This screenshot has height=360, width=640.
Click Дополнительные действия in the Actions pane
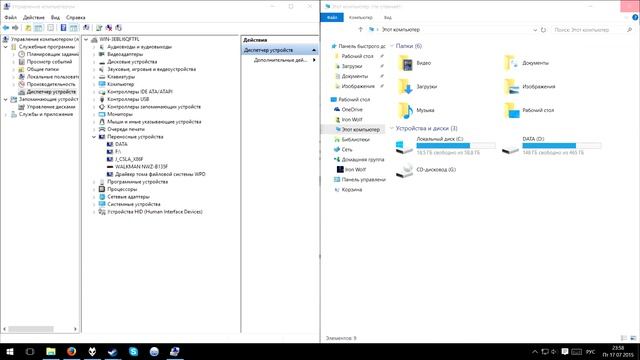point(280,60)
